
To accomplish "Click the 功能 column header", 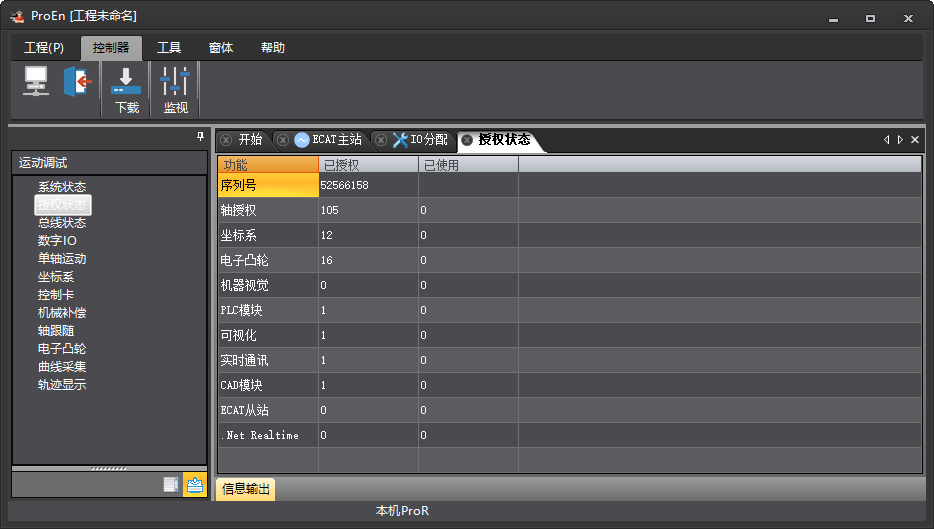I will [x=268, y=165].
